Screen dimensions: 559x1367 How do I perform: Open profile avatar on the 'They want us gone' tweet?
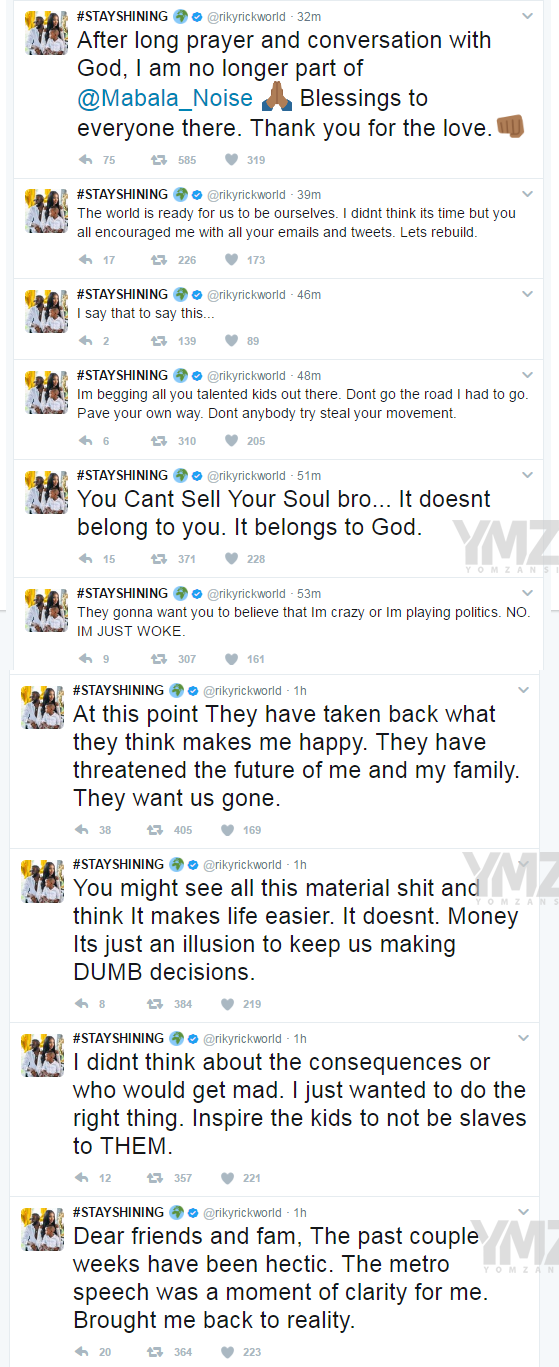pos(42,707)
